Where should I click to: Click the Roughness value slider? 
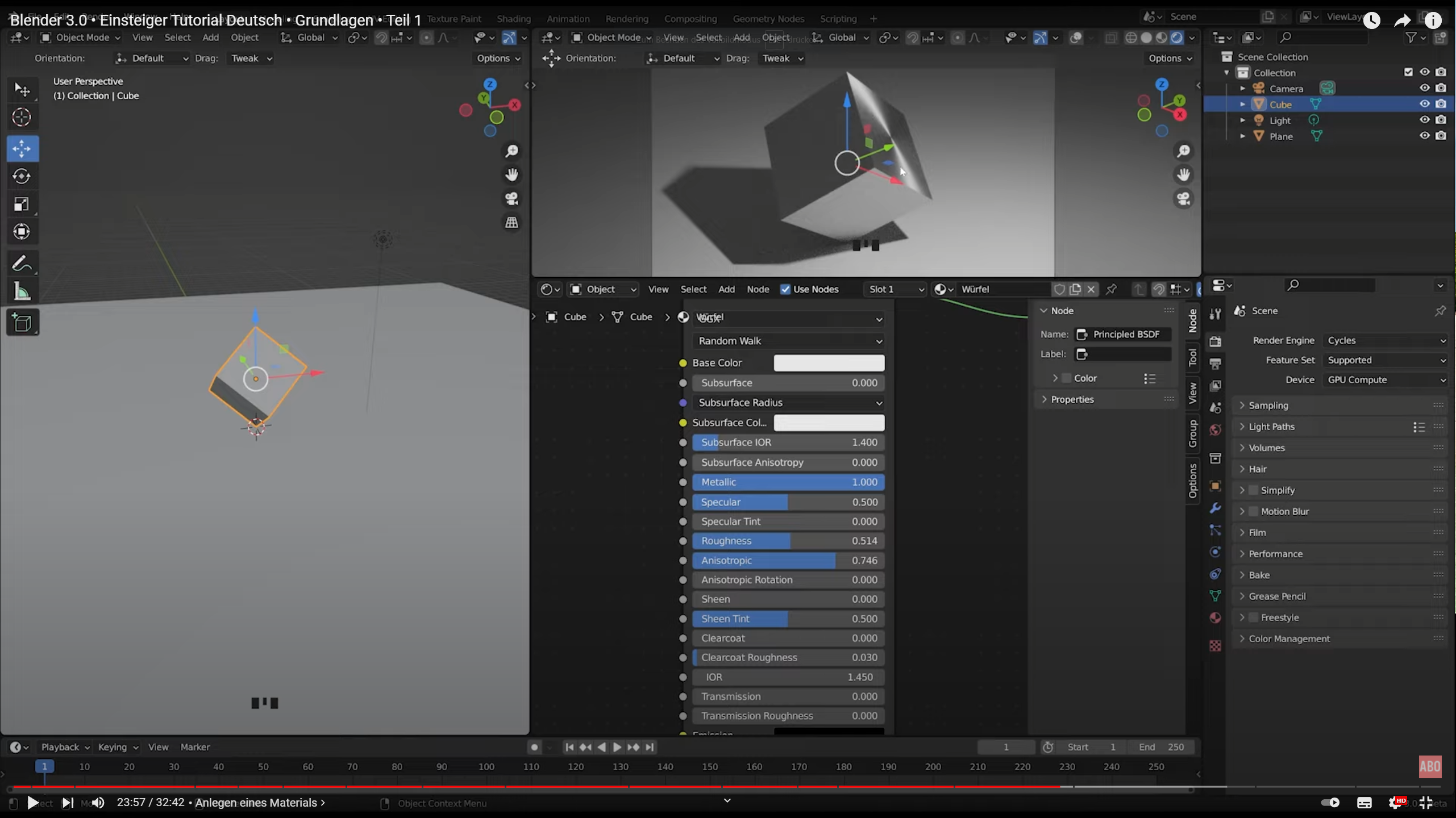pyautogui.click(x=788, y=541)
